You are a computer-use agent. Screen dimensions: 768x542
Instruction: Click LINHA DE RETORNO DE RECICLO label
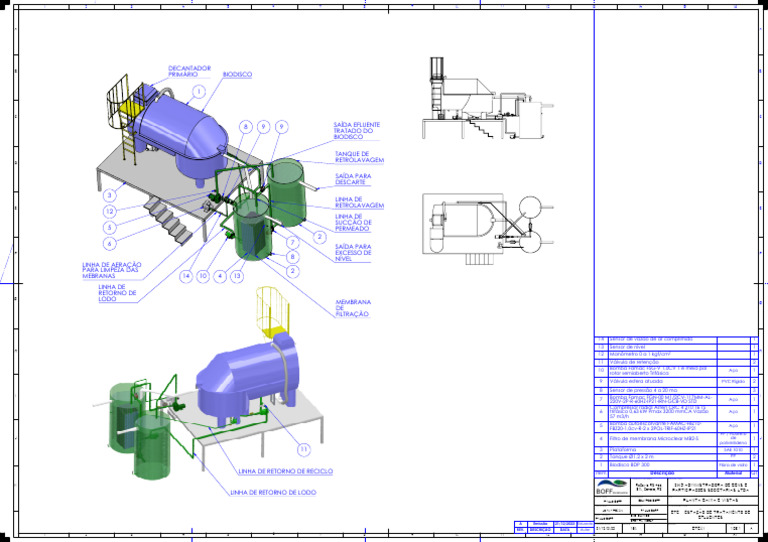(286, 471)
